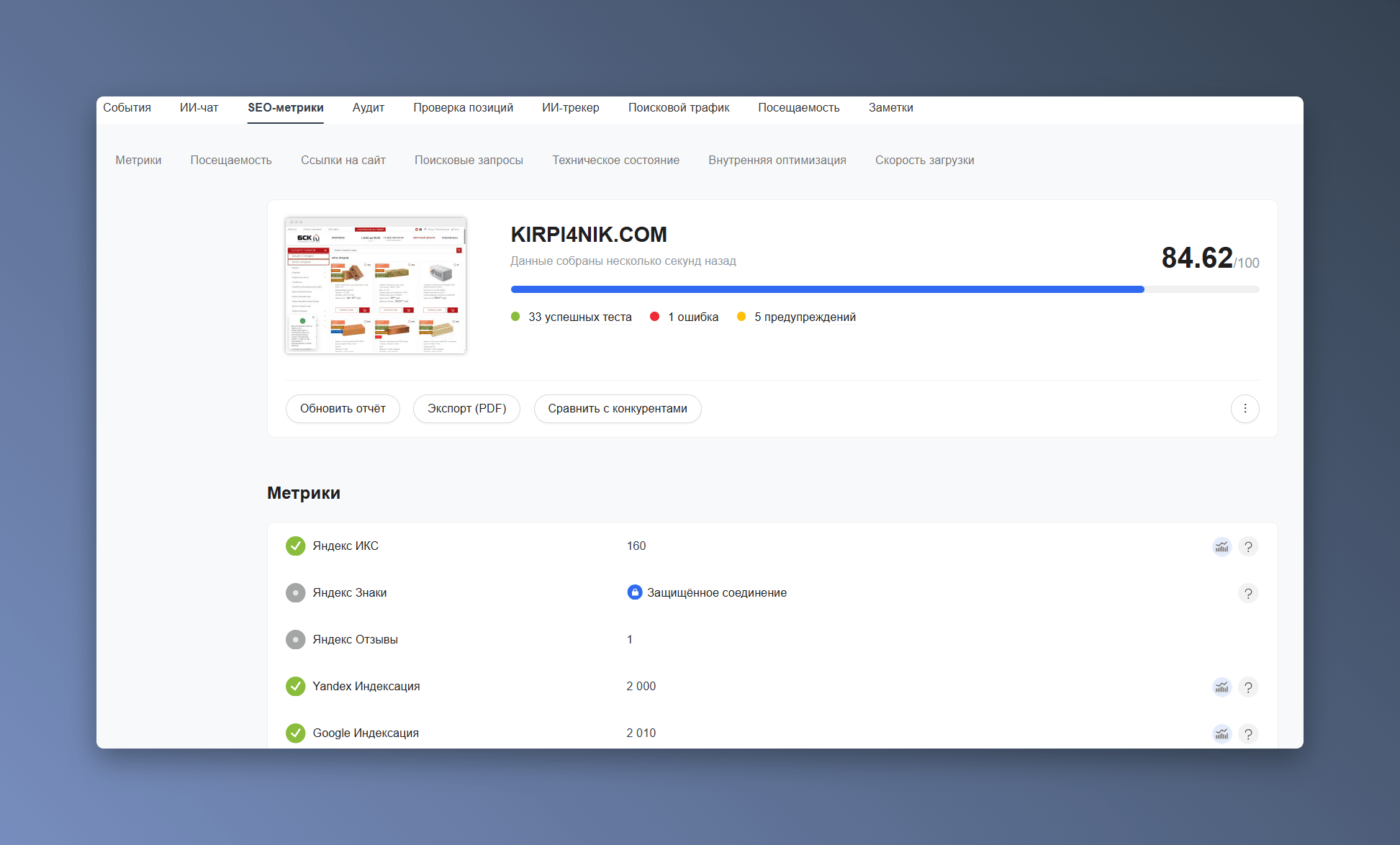The width and height of the screenshot is (1400, 845).
Task: Click the Яндекс Отзывы metric label
Action: point(355,640)
